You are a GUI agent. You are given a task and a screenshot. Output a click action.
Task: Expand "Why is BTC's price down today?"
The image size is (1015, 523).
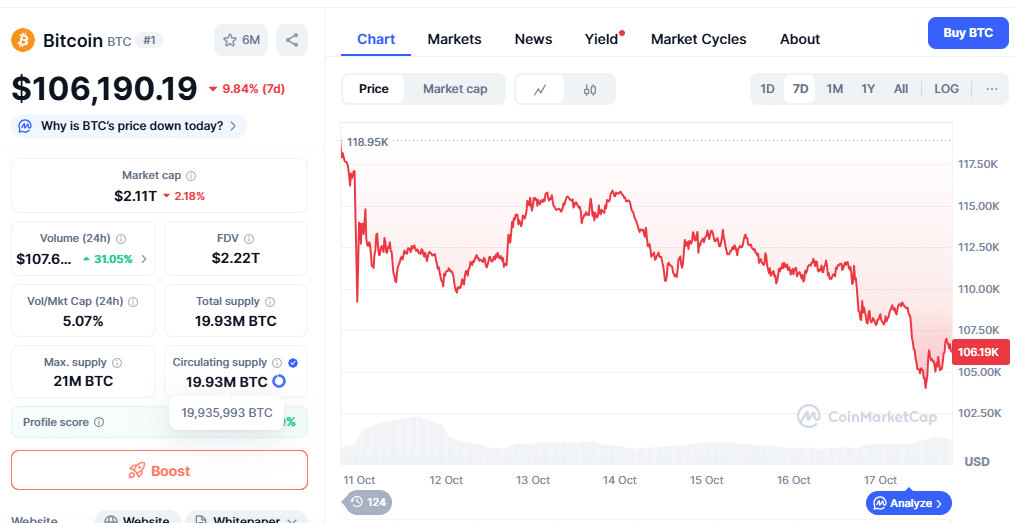pyautogui.click(x=130, y=126)
